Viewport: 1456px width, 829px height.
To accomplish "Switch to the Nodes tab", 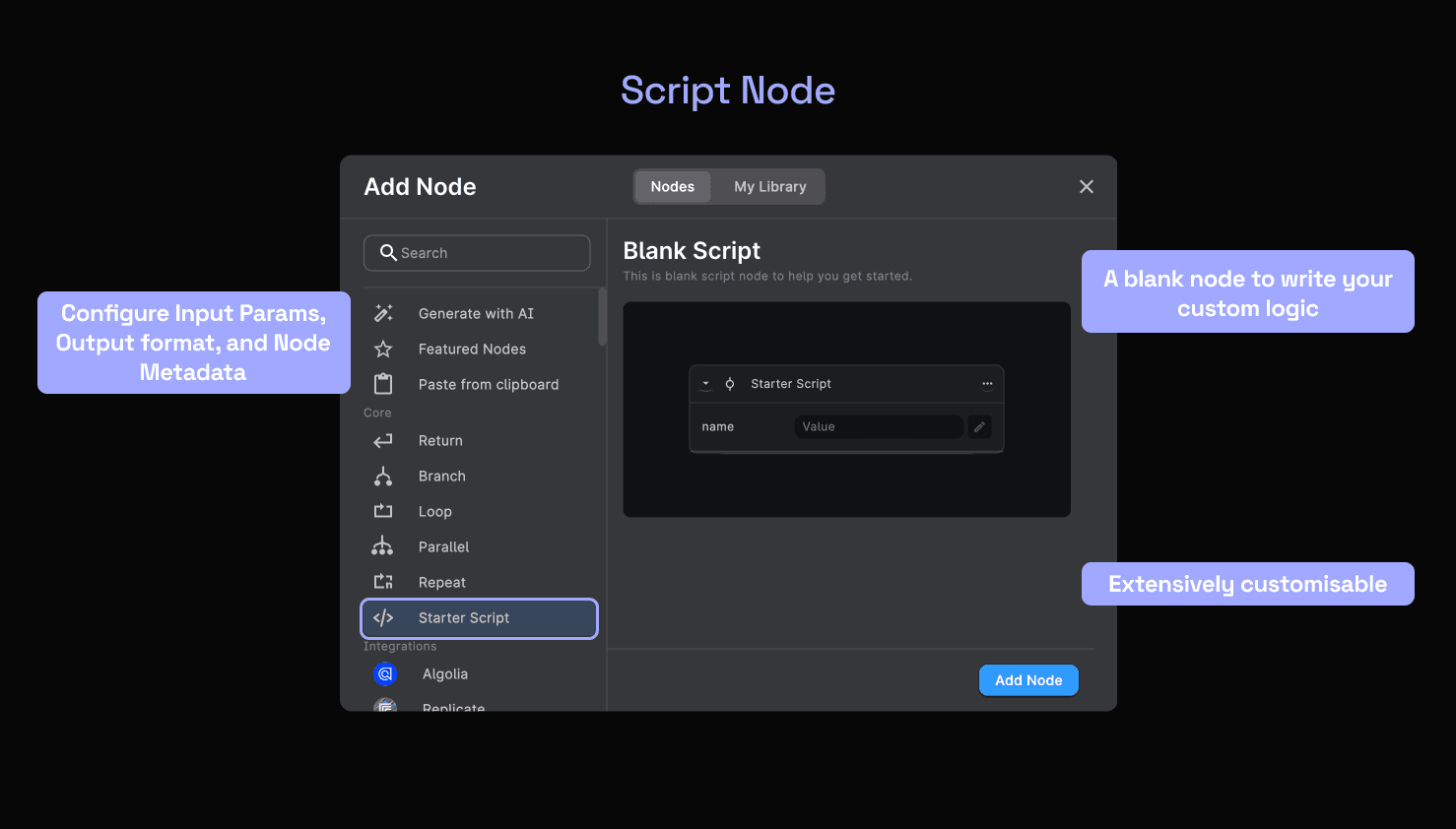I will tap(672, 186).
